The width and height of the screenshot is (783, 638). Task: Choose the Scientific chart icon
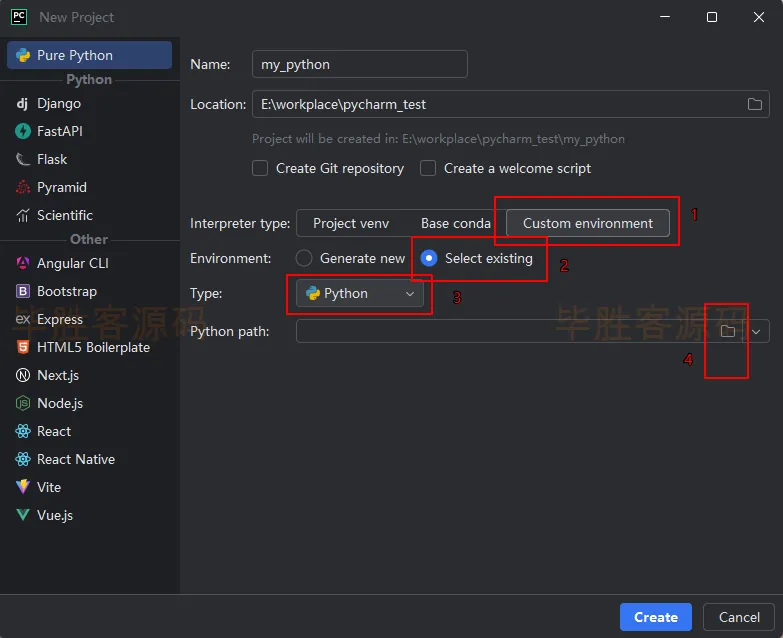[x=22, y=215]
